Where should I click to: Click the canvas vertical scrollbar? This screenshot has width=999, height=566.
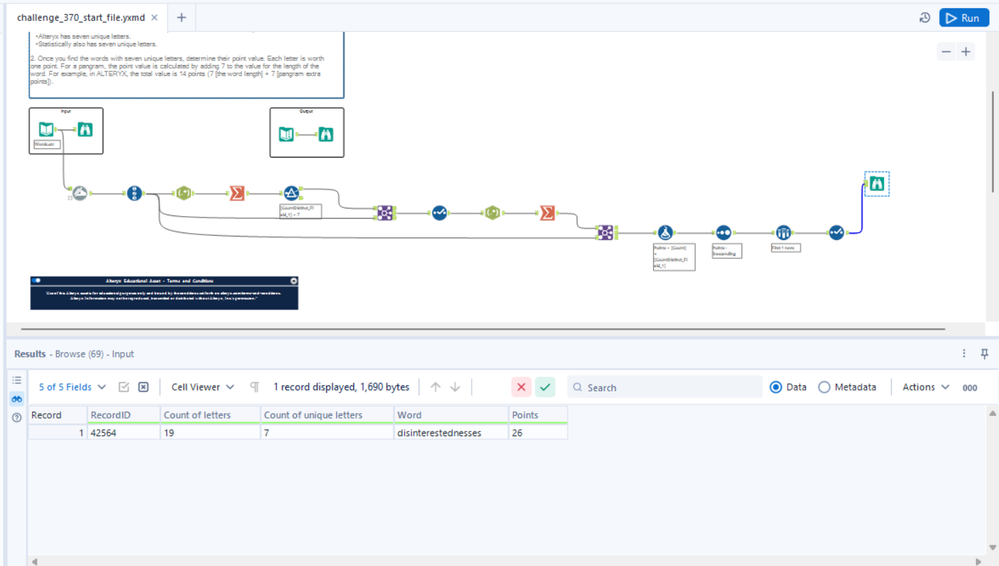point(992,142)
